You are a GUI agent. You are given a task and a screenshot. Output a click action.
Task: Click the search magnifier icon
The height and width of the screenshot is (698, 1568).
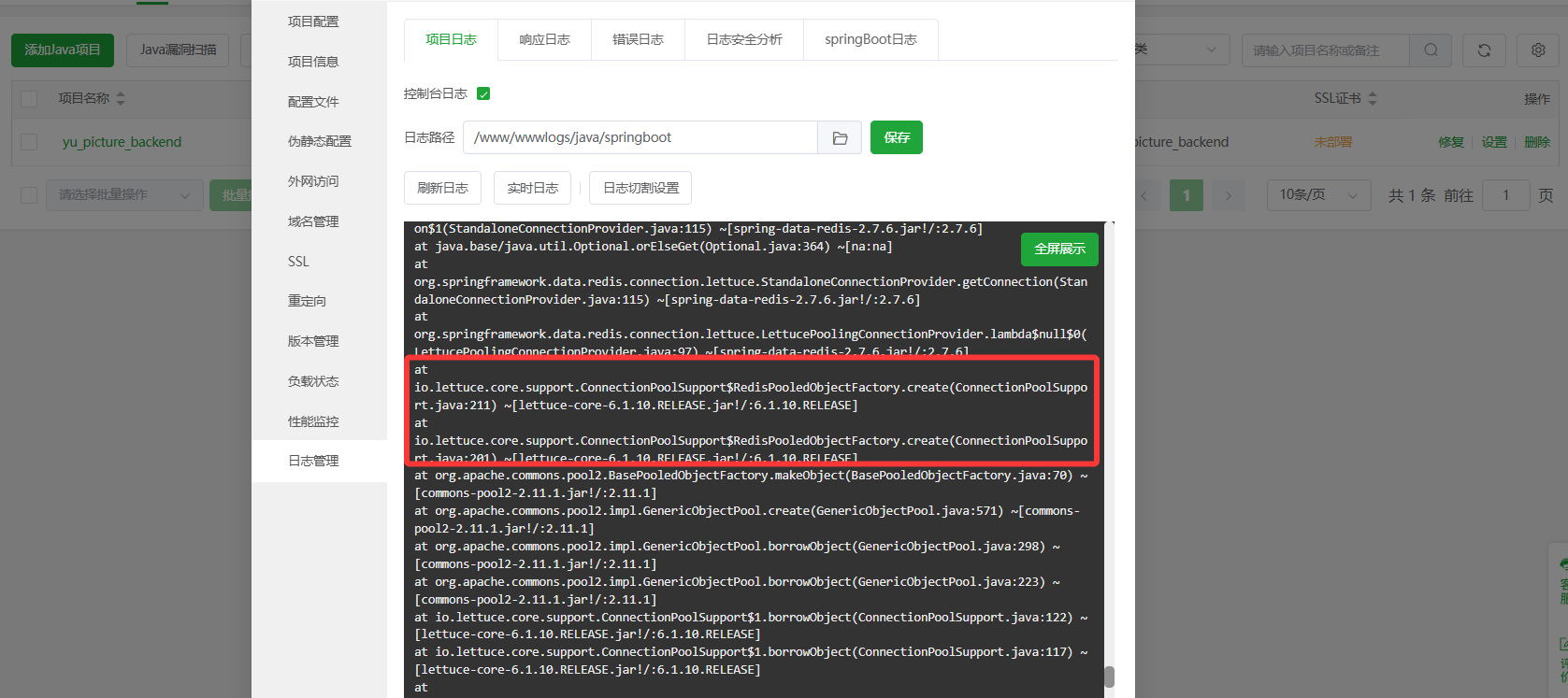pyautogui.click(x=1431, y=50)
